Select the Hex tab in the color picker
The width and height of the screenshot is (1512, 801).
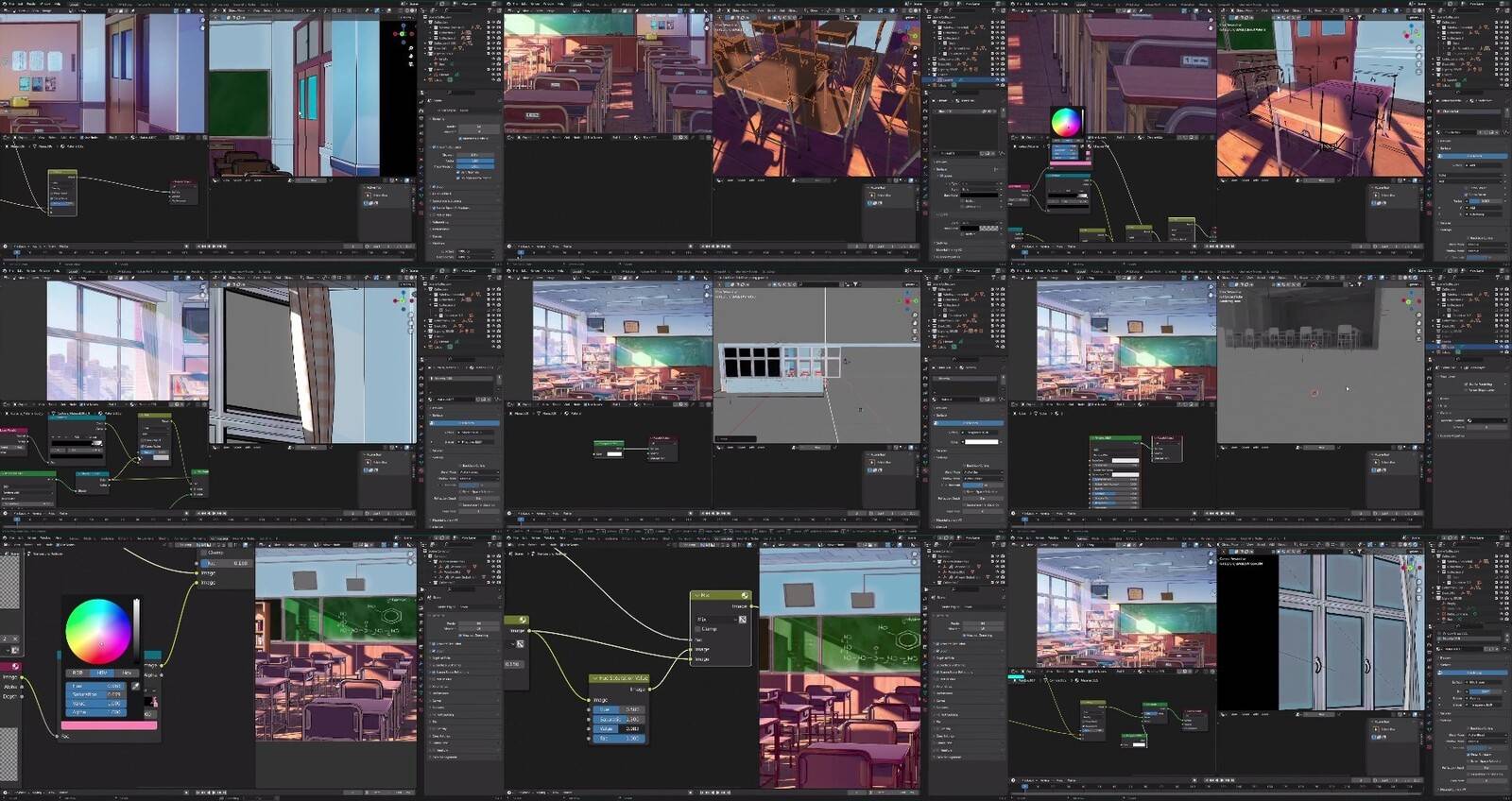click(127, 673)
